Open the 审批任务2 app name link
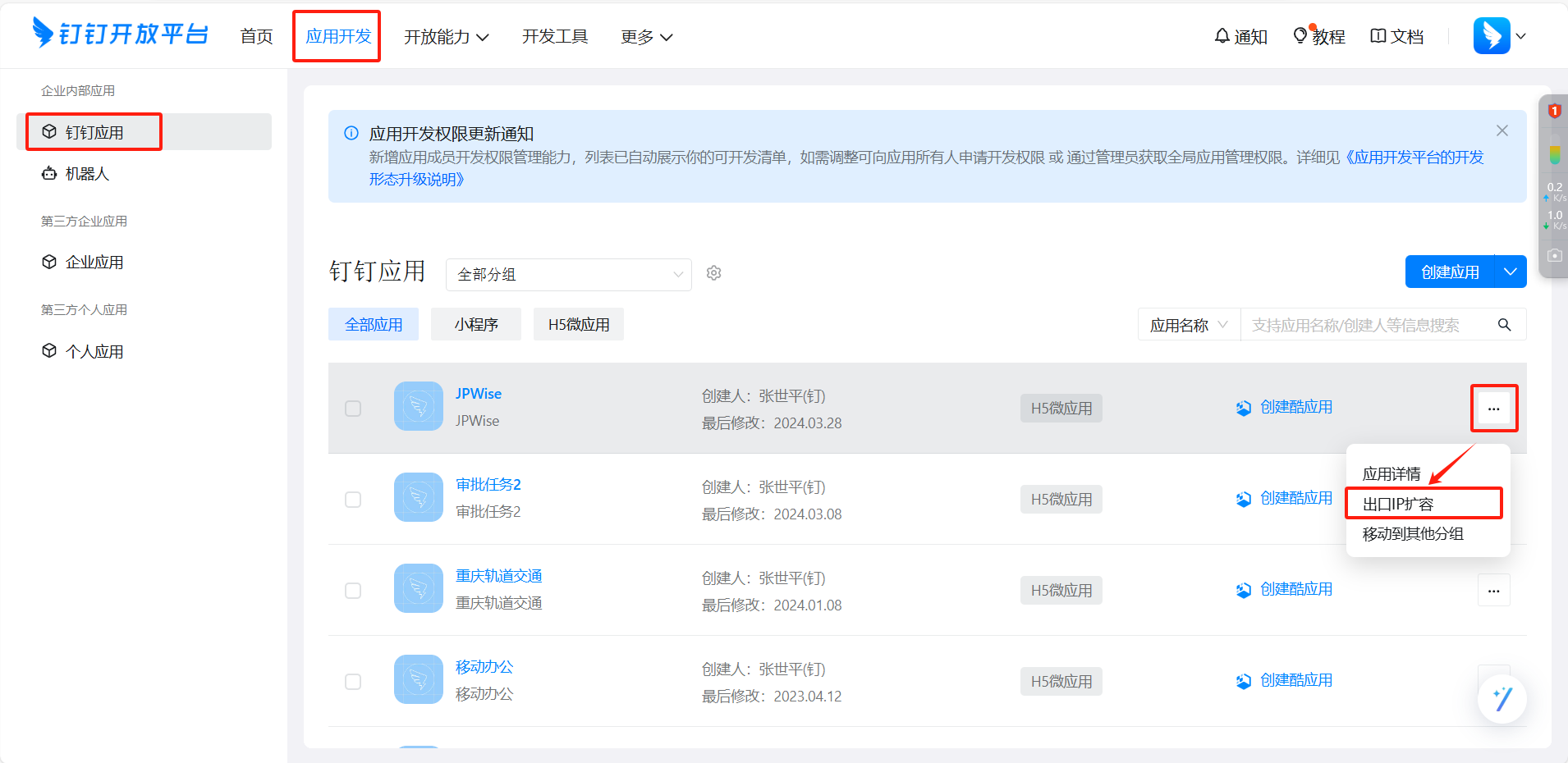1568x763 pixels. coord(488,485)
